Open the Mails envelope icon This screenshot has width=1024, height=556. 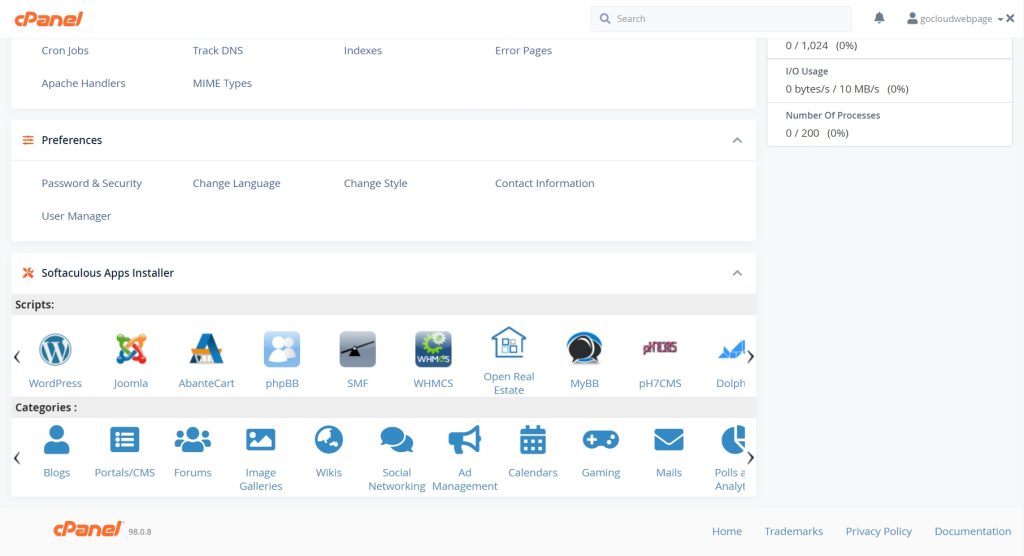click(669, 440)
